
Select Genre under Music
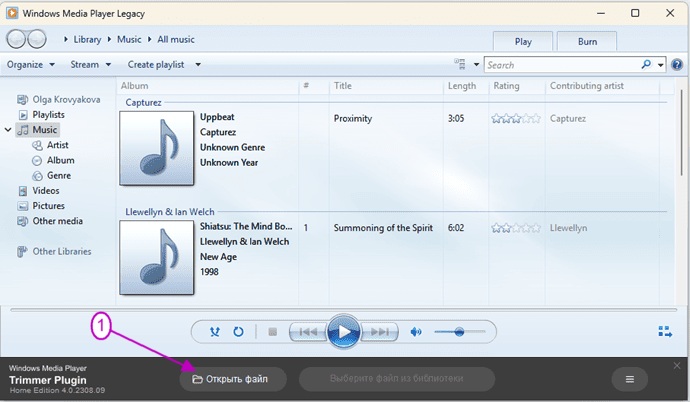click(x=51, y=175)
